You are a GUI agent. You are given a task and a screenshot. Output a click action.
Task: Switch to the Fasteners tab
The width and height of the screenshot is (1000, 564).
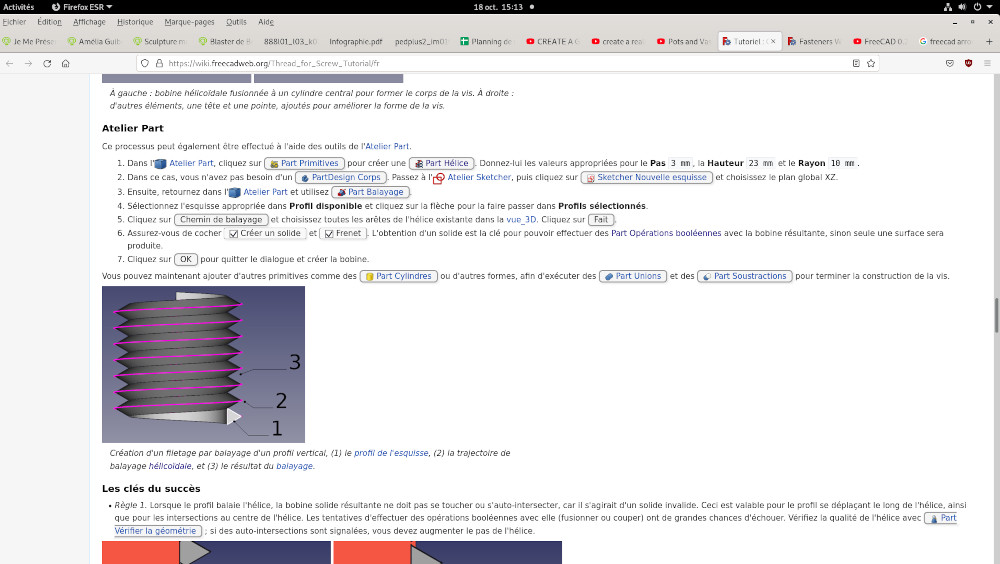click(814, 41)
